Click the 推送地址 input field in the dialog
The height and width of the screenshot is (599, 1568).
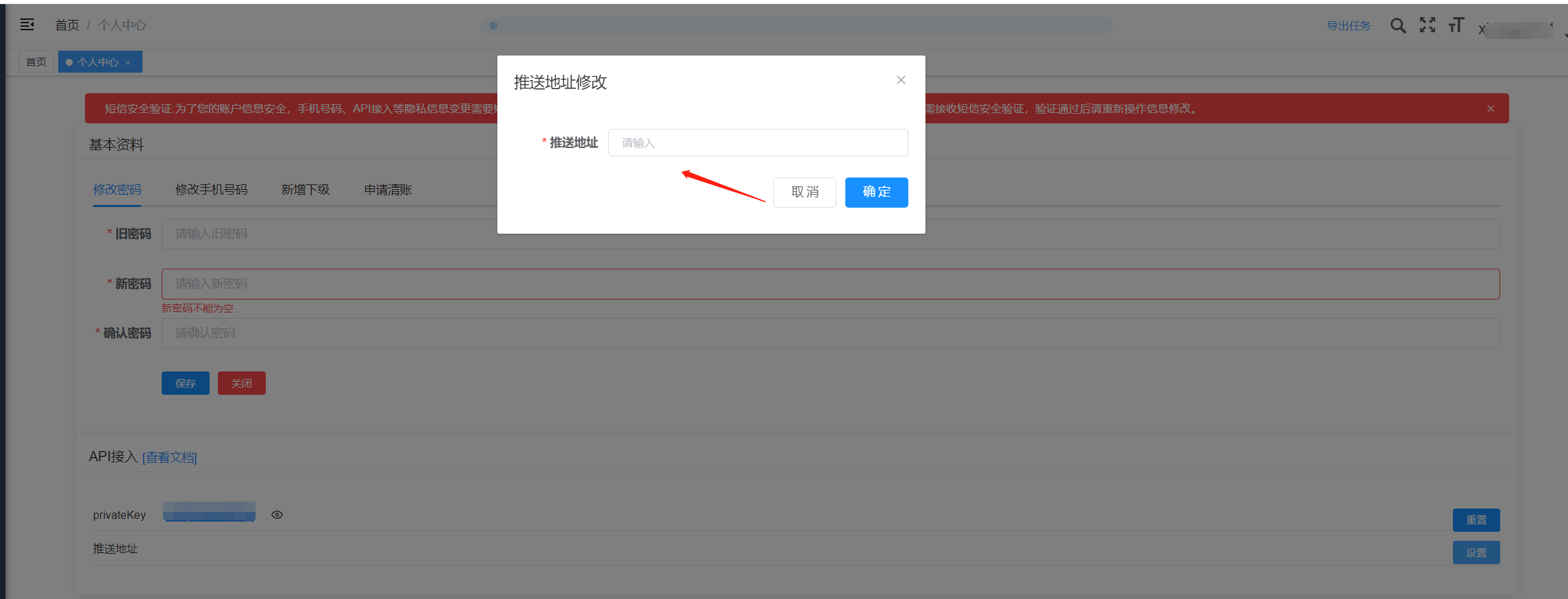pyautogui.click(x=758, y=143)
